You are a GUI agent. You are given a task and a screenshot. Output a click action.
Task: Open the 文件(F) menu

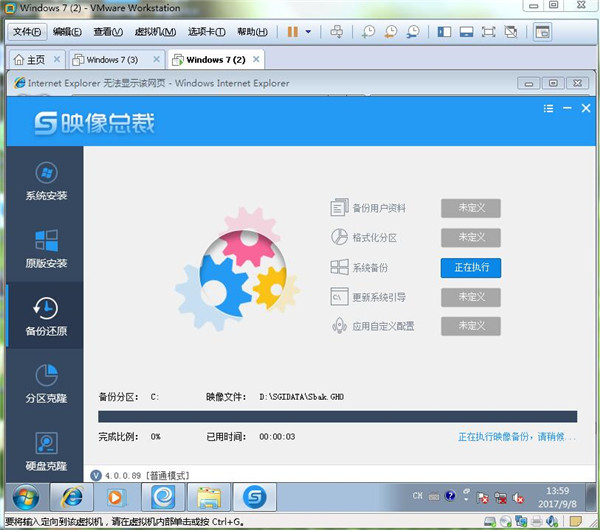[x=27, y=32]
